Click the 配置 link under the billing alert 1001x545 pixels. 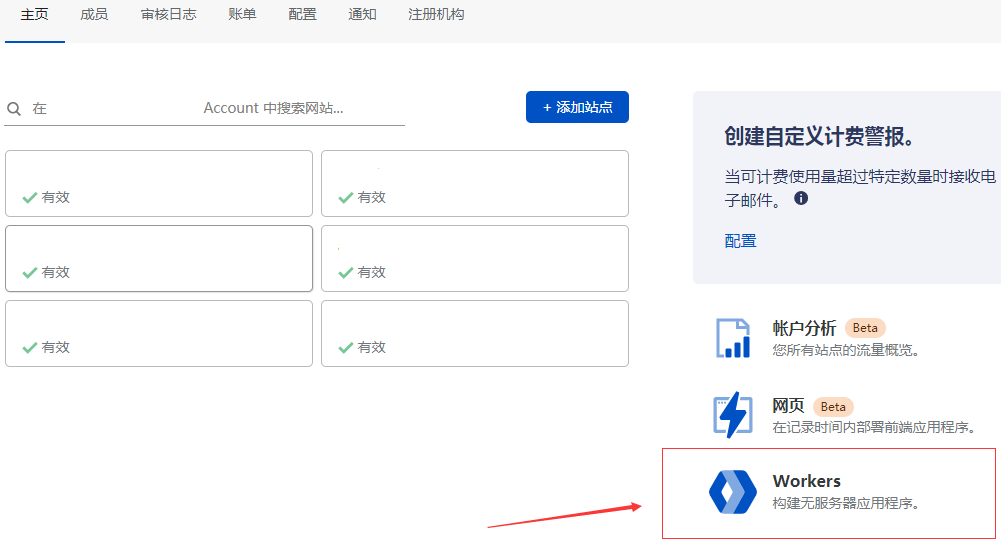coord(740,241)
